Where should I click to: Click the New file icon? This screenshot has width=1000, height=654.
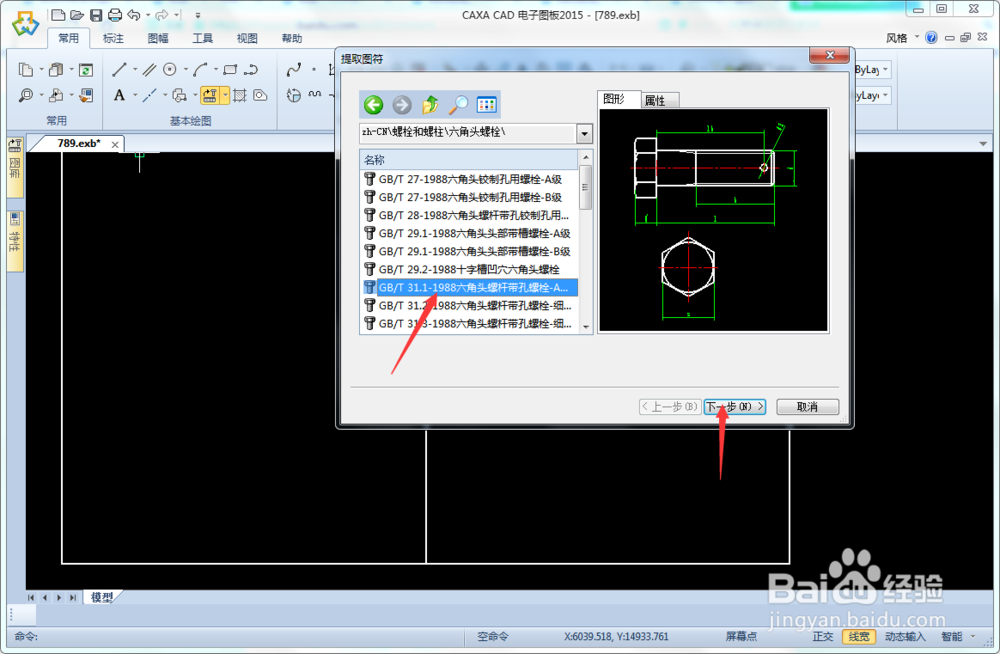coord(57,15)
